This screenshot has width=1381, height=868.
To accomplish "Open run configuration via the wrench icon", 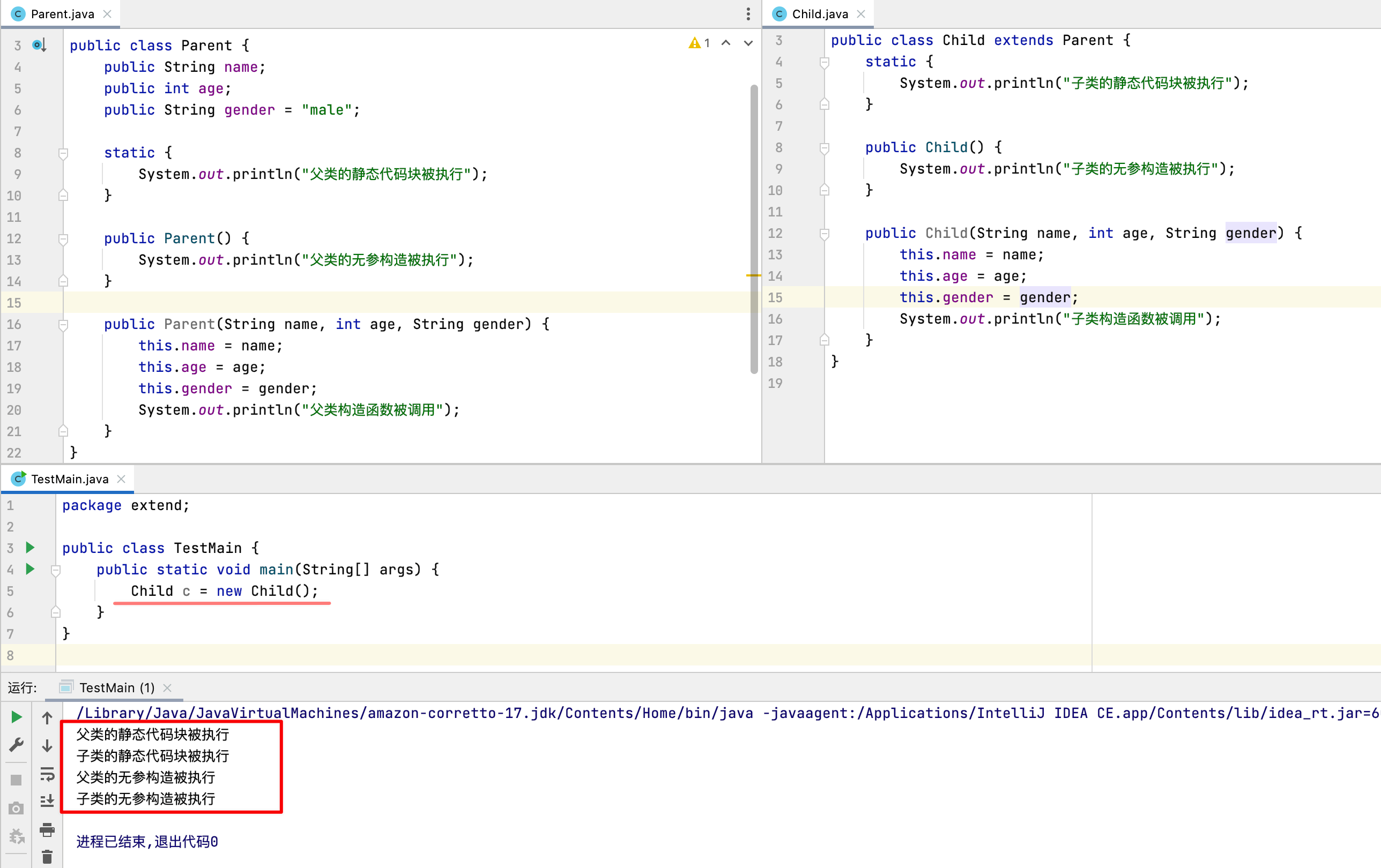I will coord(17,745).
